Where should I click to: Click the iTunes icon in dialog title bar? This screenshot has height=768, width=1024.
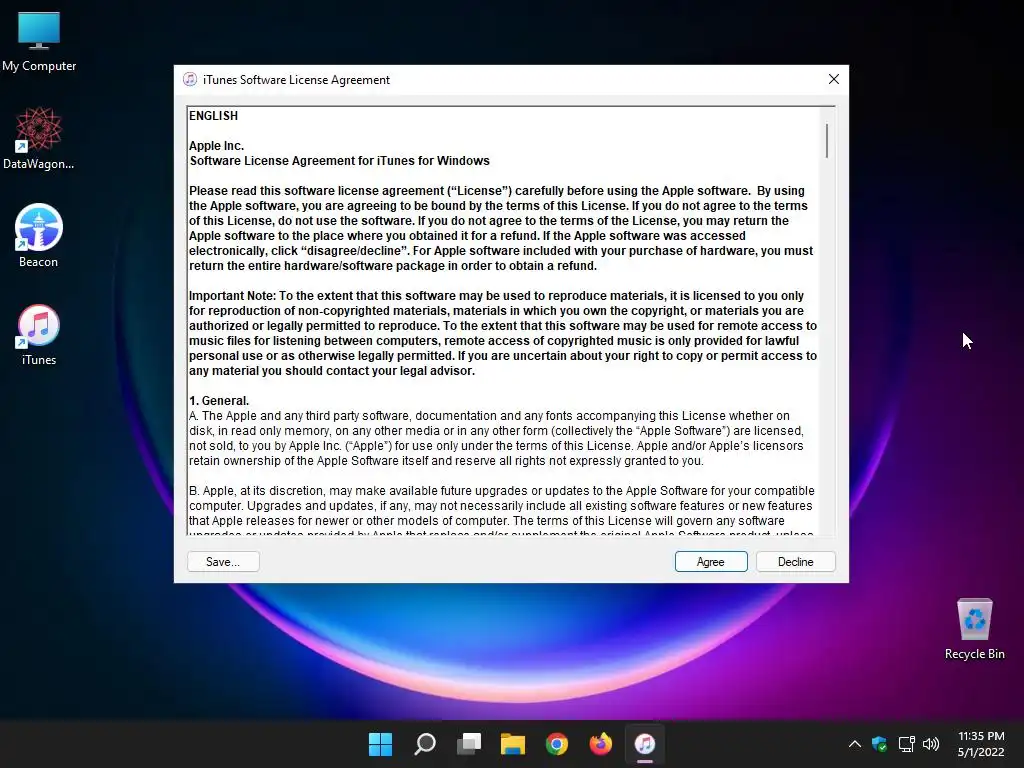coord(190,80)
